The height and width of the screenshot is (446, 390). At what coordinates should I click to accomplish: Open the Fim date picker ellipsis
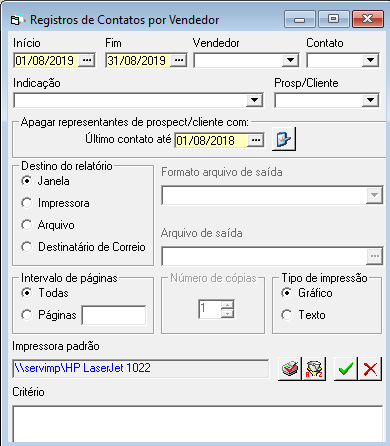(x=179, y=60)
